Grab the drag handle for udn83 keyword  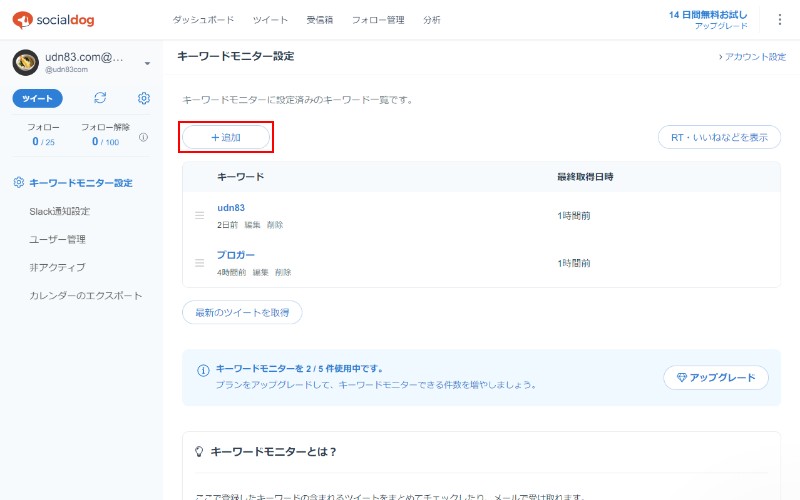pyautogui.click(x=199, y=215)
